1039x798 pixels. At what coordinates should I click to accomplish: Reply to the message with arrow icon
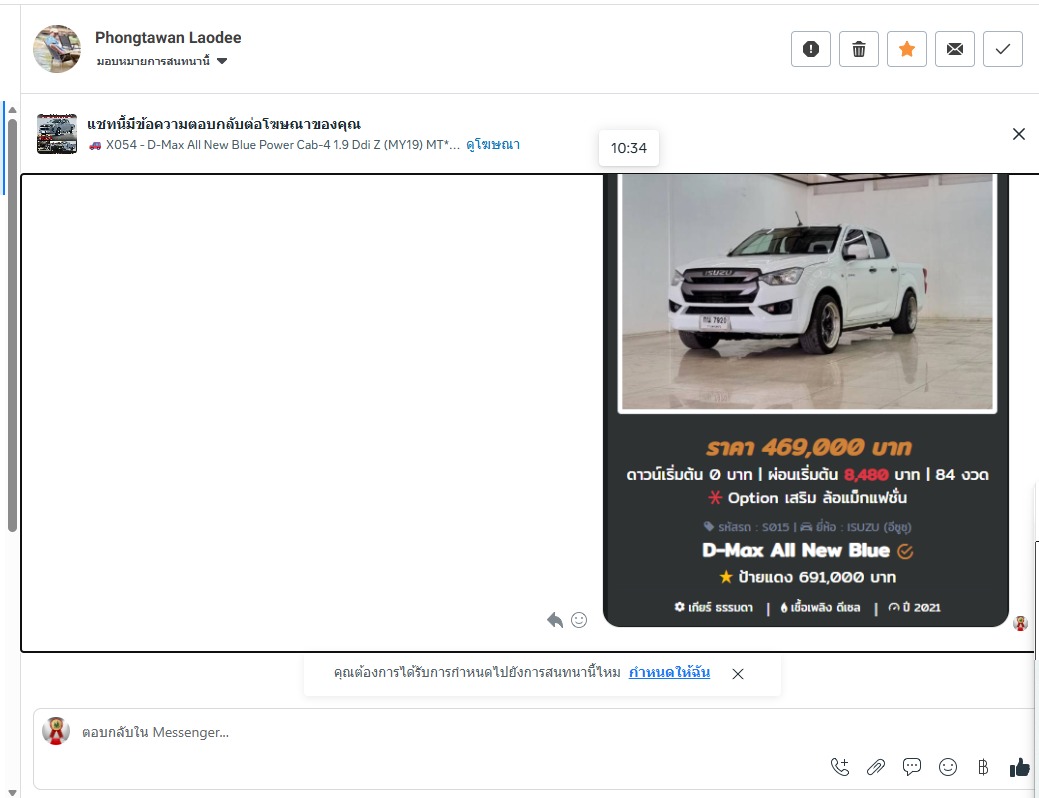555,620
